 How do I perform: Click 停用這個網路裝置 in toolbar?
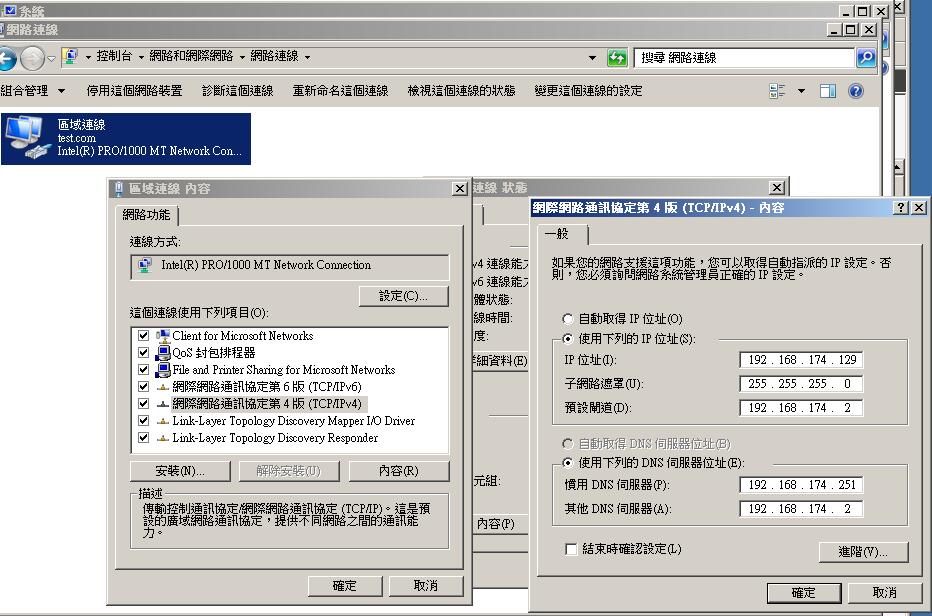134,91
